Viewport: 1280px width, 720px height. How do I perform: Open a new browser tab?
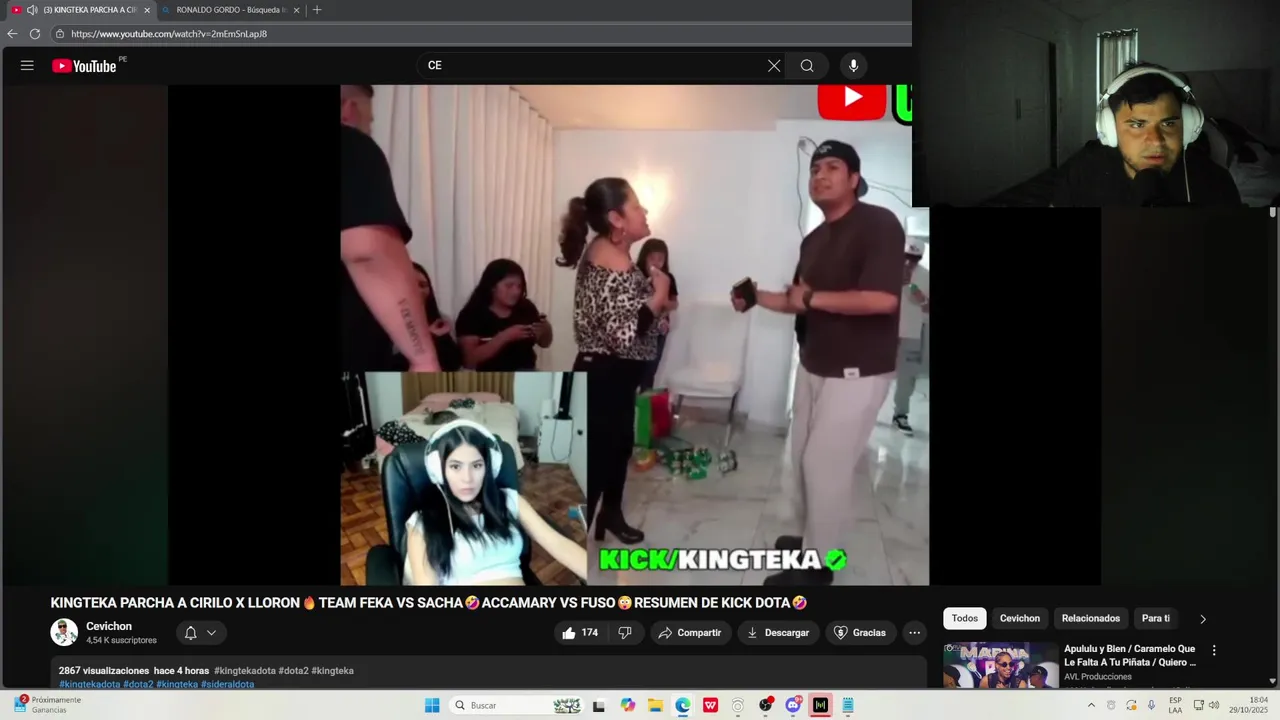point(317,10)
